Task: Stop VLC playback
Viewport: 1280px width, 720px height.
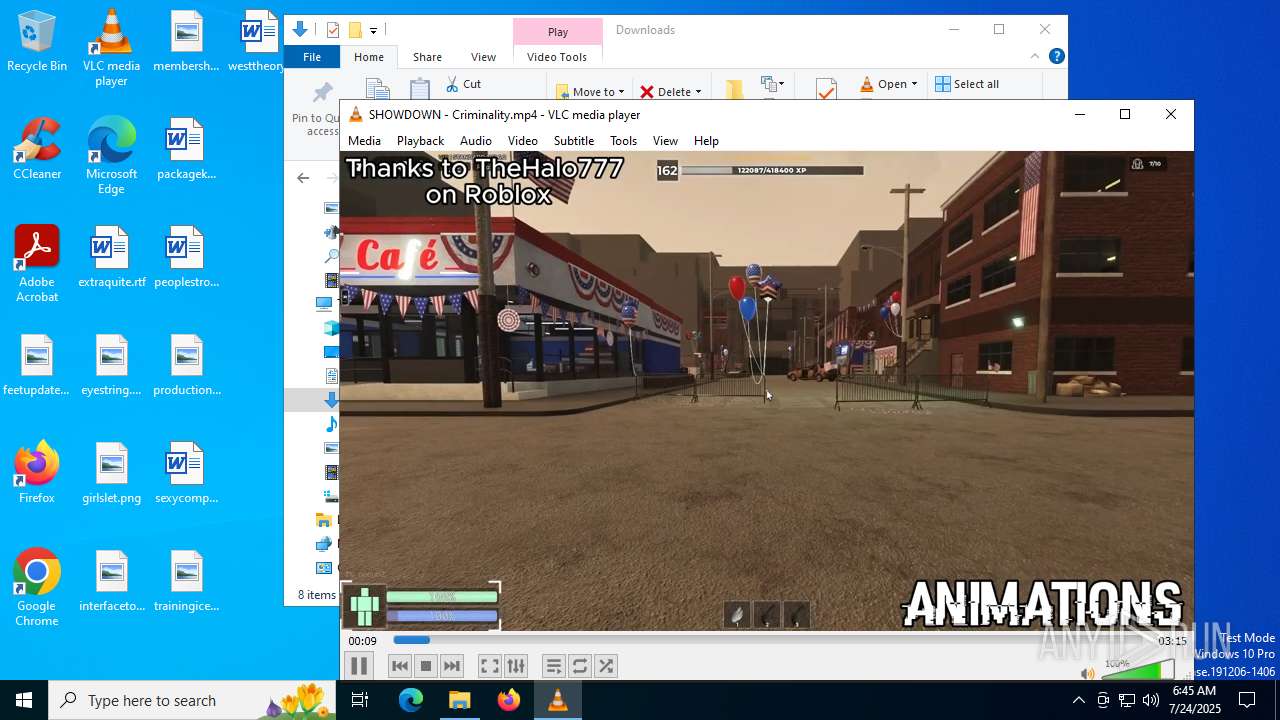Action: point(426,666)
